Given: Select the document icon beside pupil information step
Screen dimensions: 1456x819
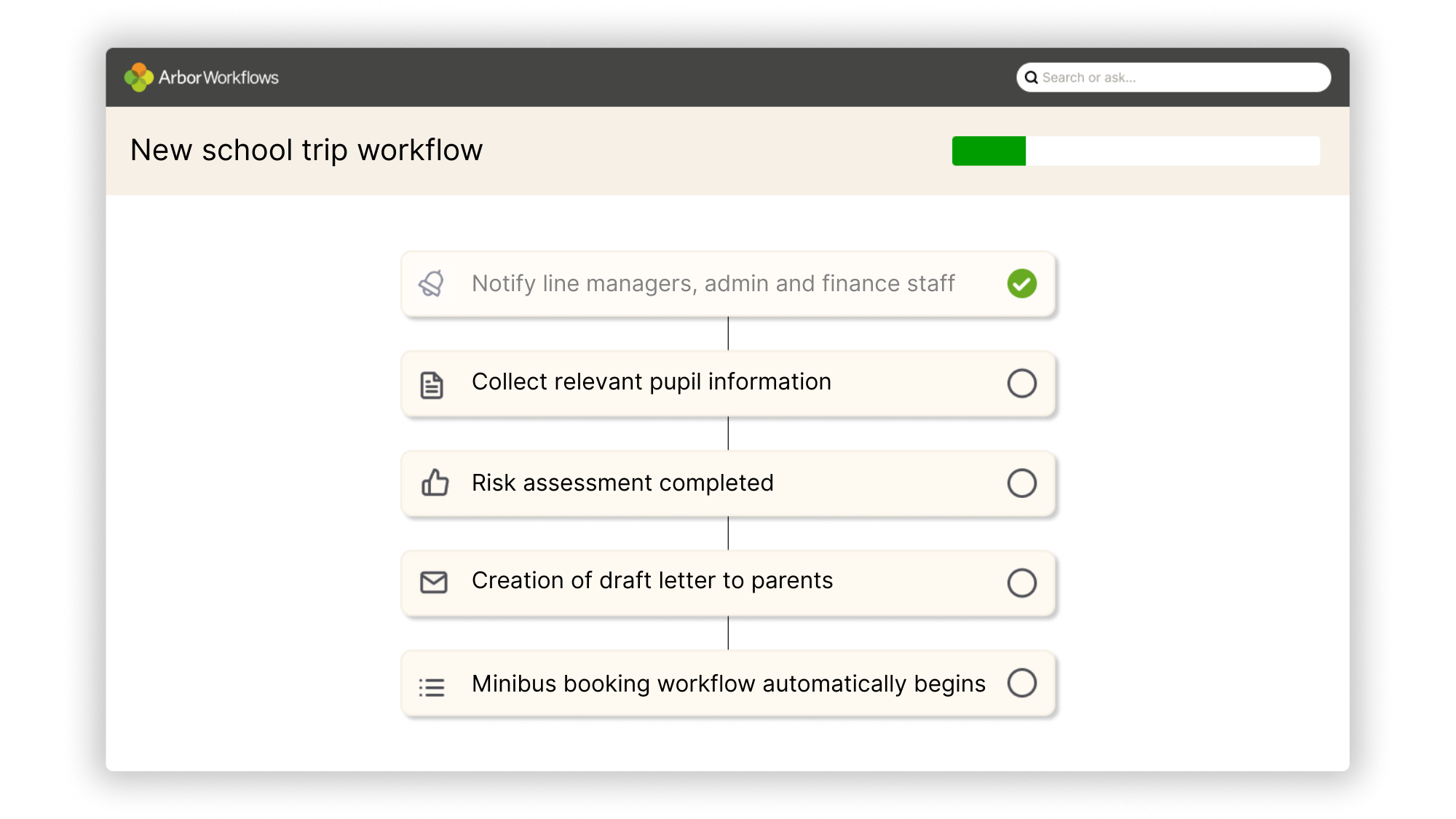Looking at the screenshot, I should pyautogui.click(x=432, y=384).
